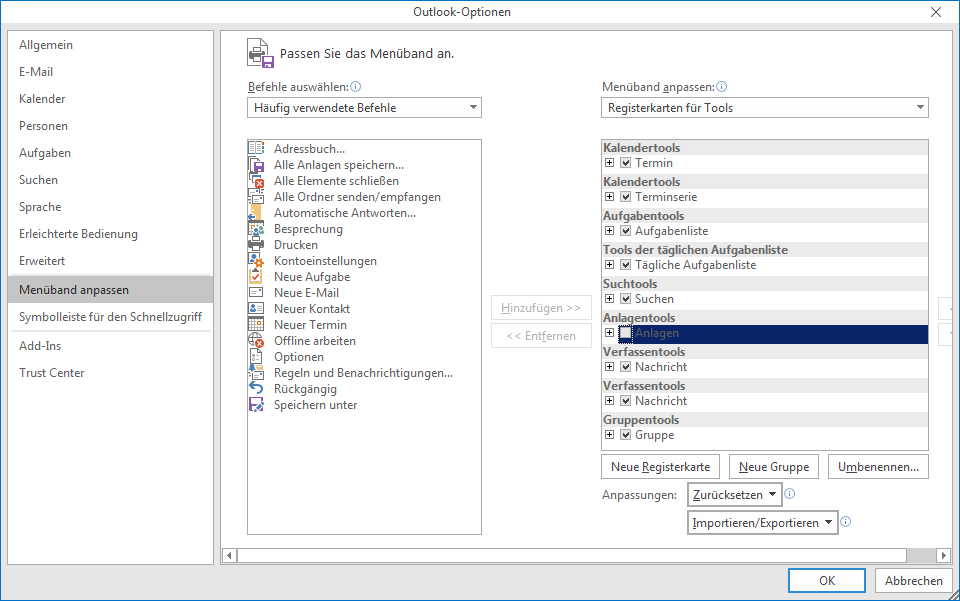Open the Befehle auswählen dropdown
The height and width of the screenshot is (601, 960).
click(364, 108)
